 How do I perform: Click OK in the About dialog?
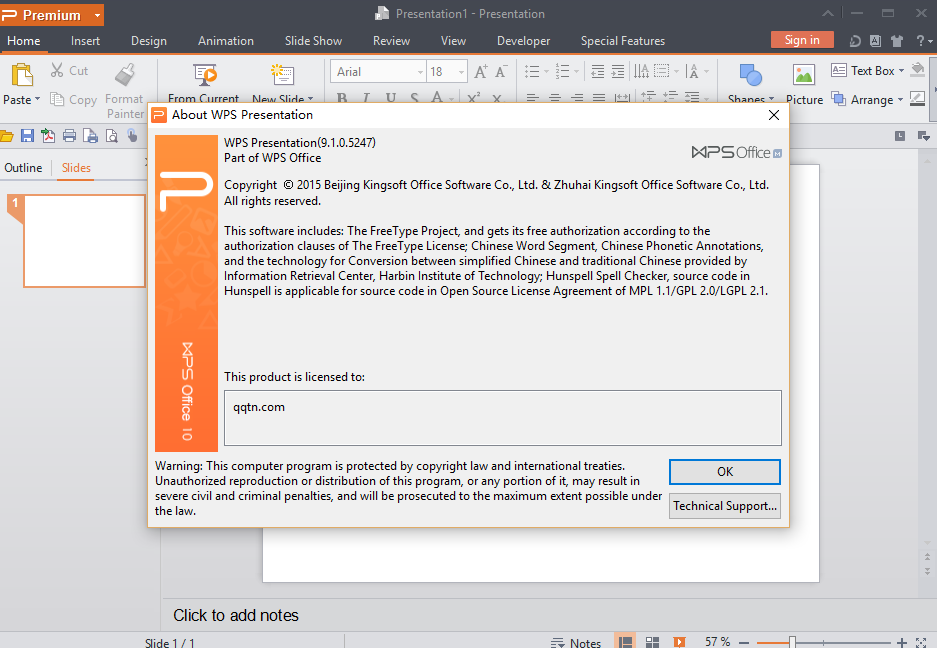tap(725, 472)
